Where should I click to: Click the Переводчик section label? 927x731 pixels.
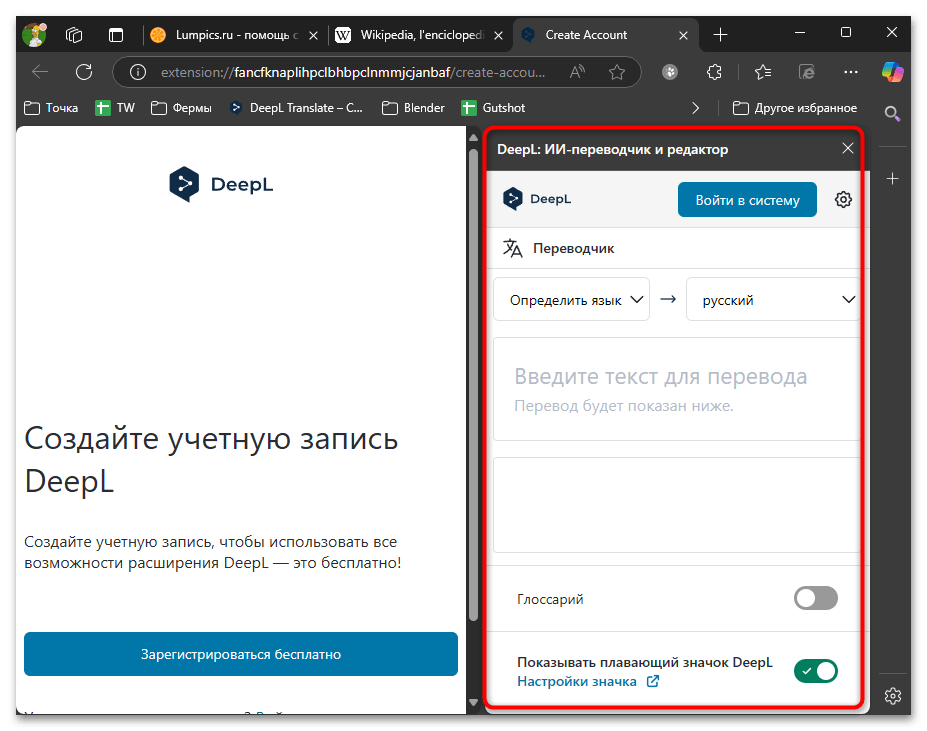point(573,248)
